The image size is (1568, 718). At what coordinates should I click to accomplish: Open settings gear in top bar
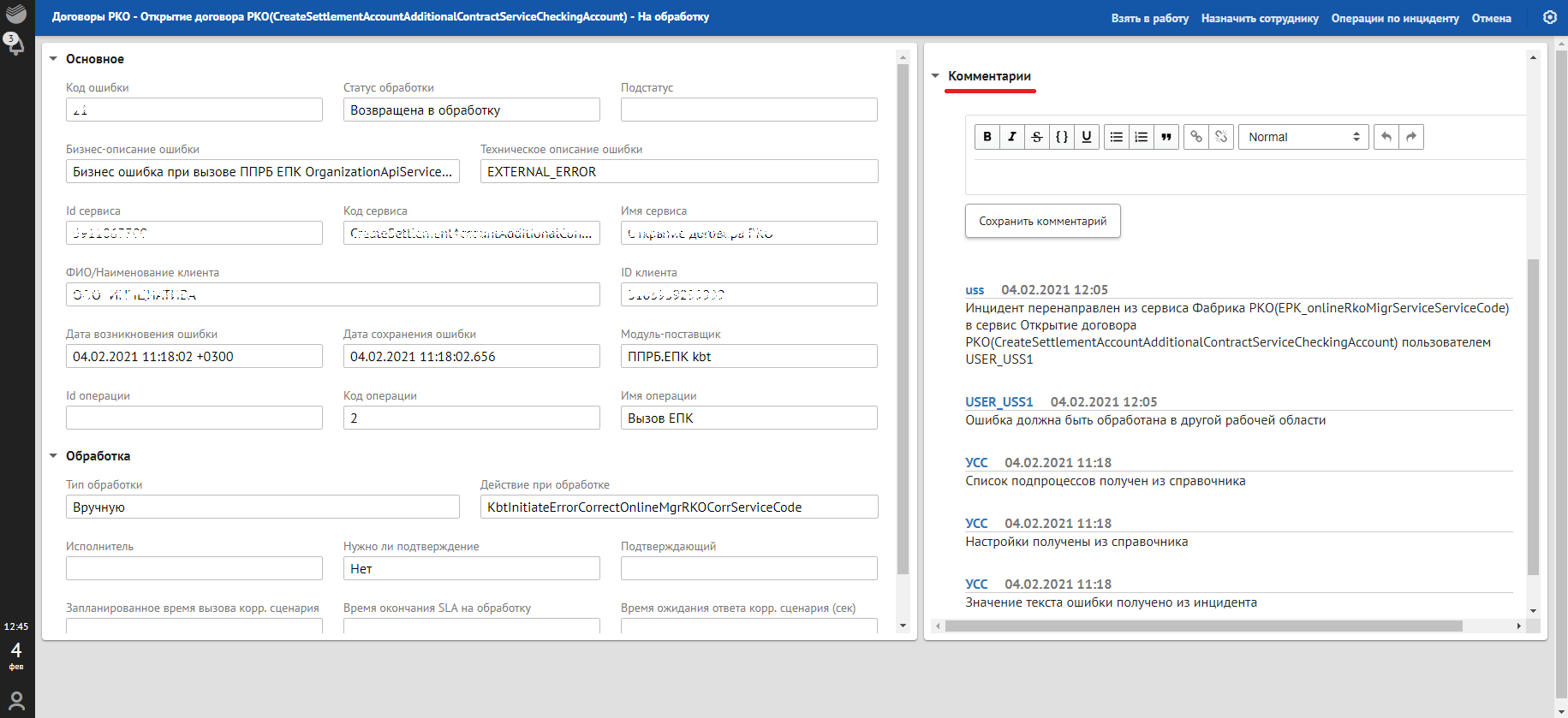pyautogui.click(x=1549, y=17)
